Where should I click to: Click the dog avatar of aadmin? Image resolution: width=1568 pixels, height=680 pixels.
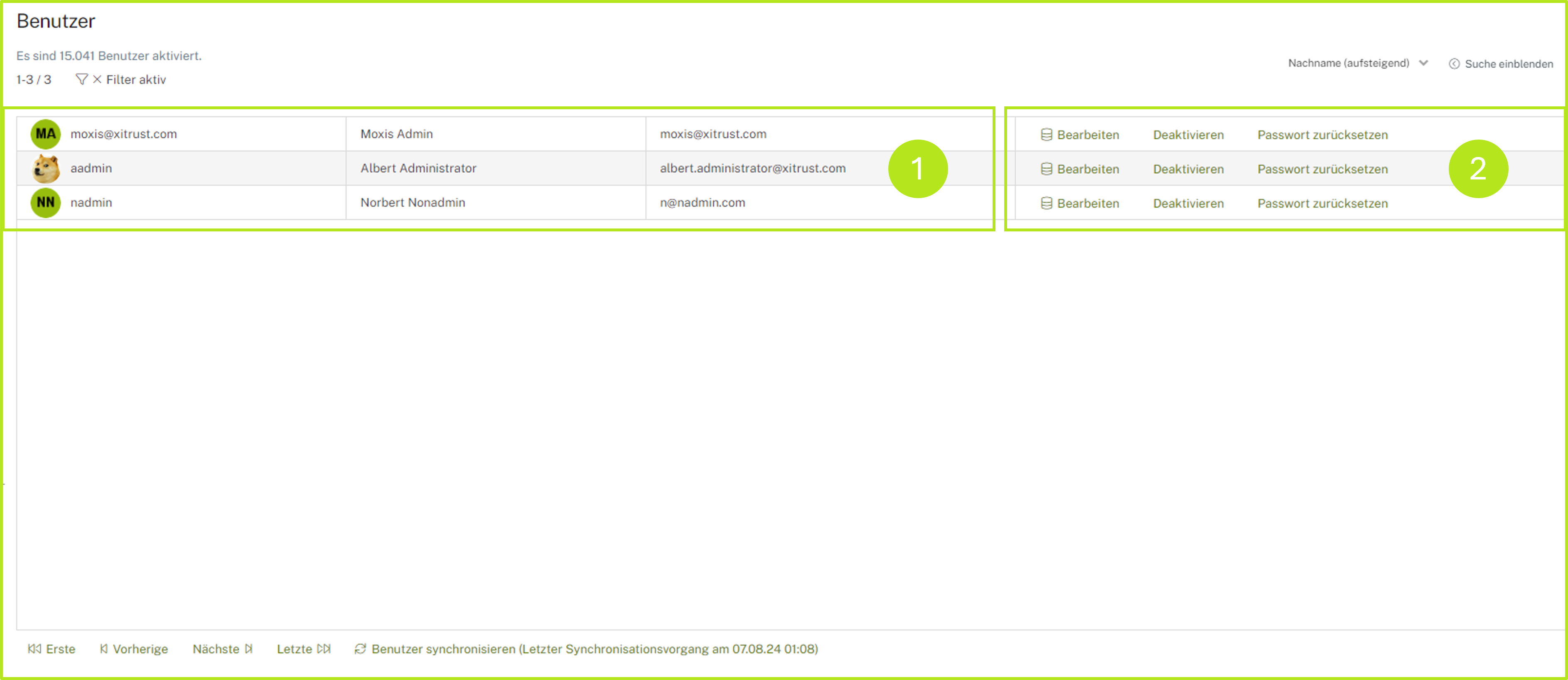[46, 169]
